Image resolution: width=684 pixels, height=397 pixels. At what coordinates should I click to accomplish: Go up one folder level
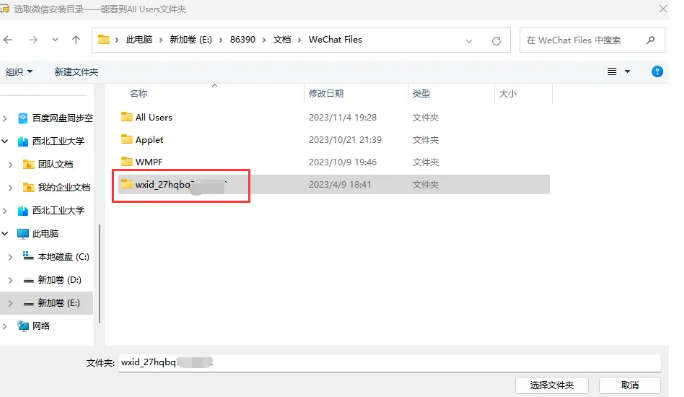coord(76,40)
